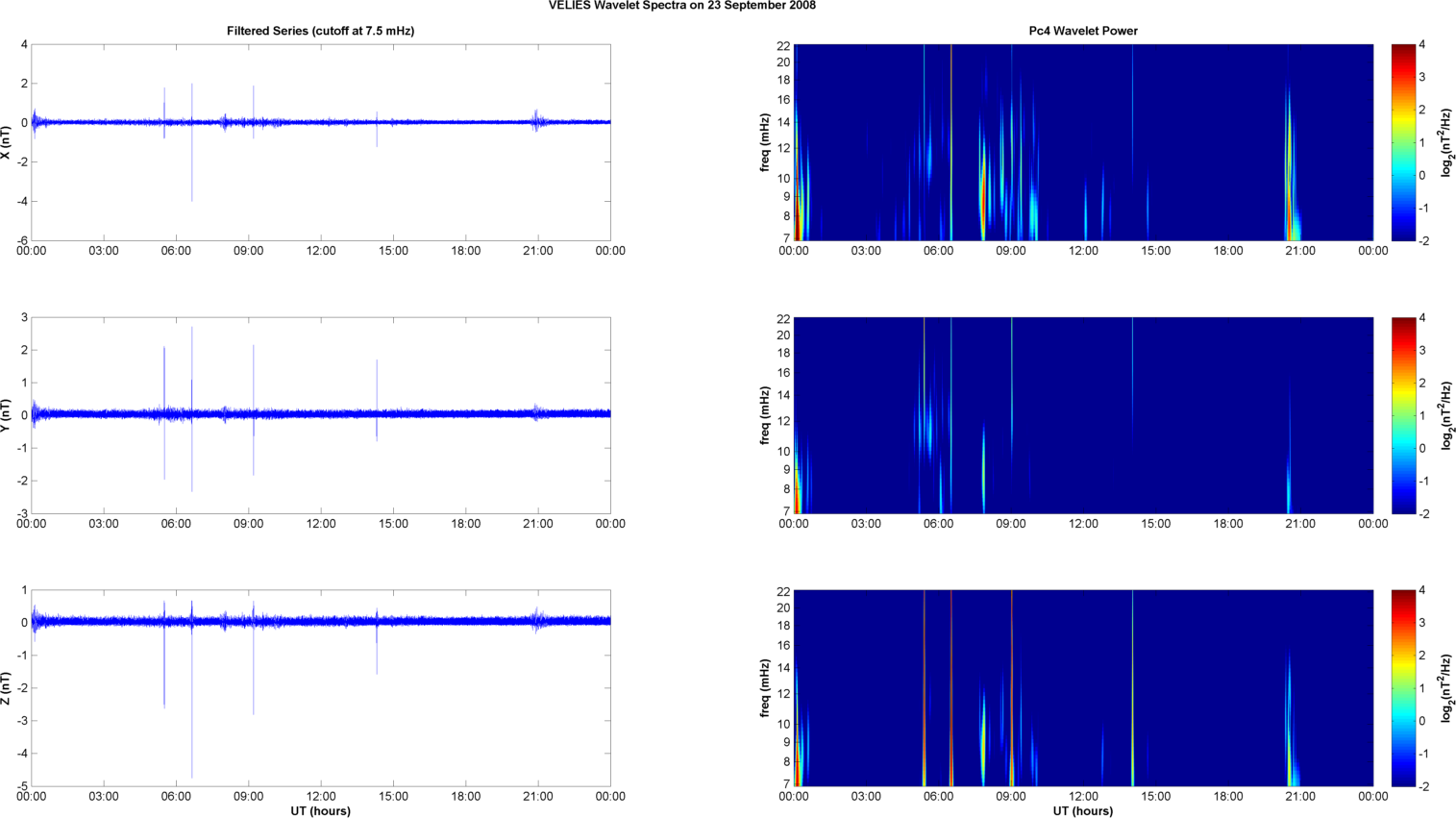The width and height of the screenshot is (1456, 818).
Task: Select the Filtered Series plot title
Action: (x=320, y=31)
